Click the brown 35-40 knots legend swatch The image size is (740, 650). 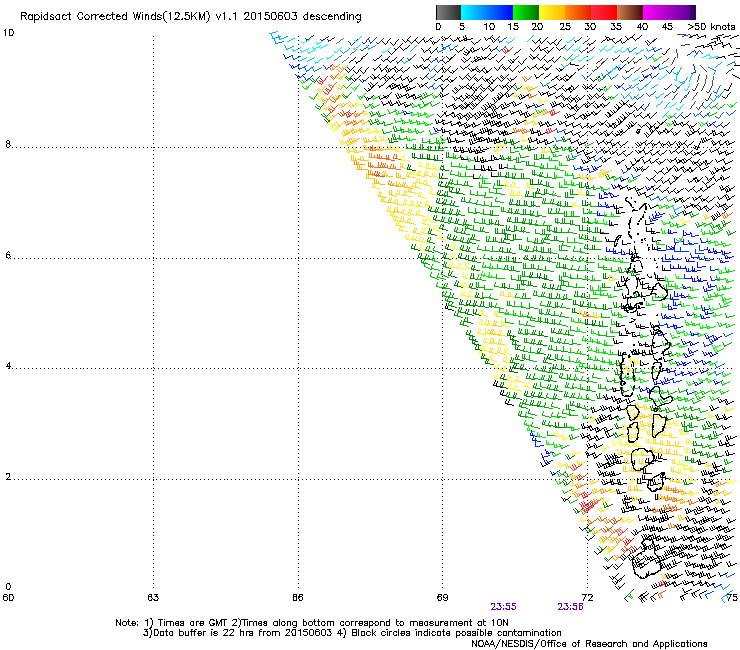coord(630,12)
